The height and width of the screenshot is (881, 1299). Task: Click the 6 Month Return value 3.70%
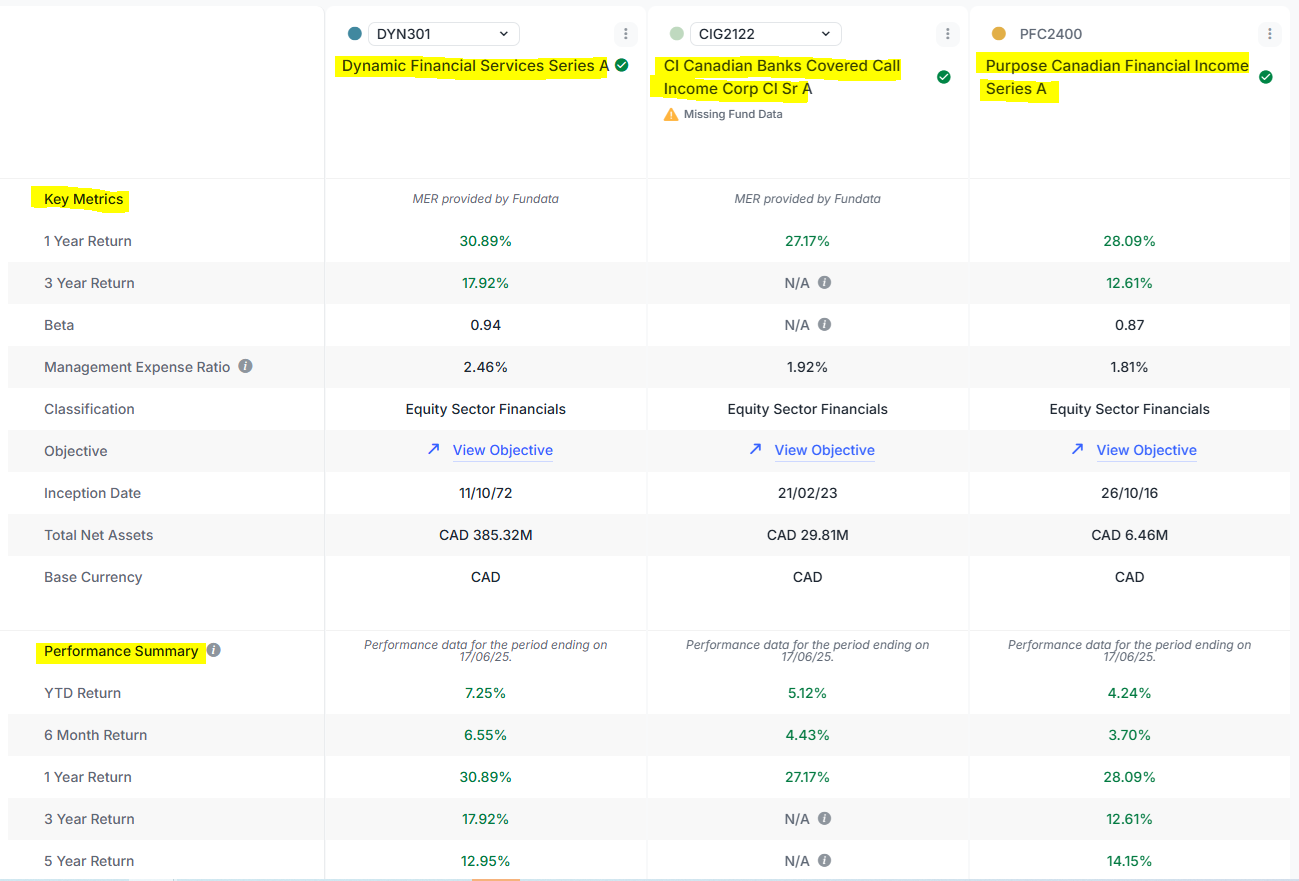pyautogui.click(x=1130, y=735)
